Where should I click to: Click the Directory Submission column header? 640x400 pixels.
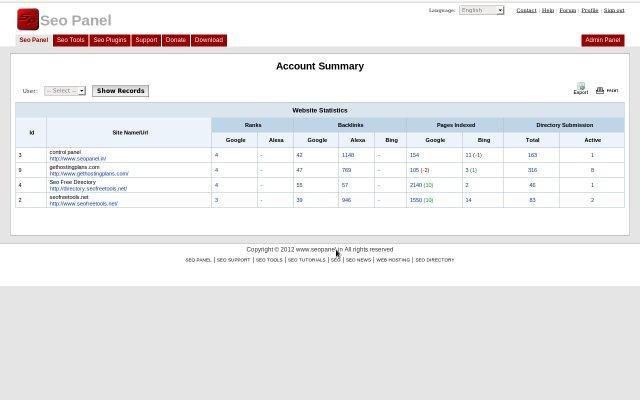coord(564,125)
